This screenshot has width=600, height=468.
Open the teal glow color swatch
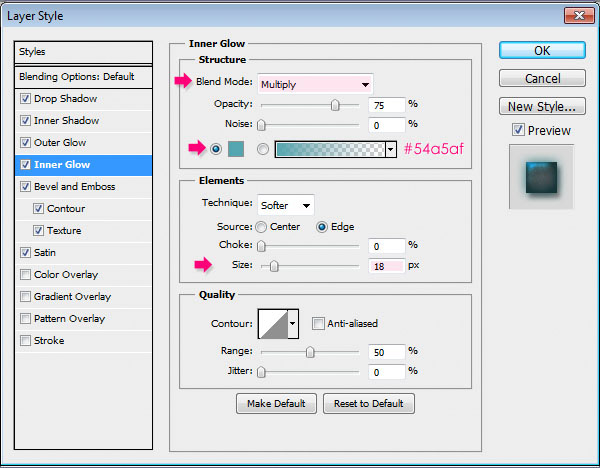pos(236,149)
